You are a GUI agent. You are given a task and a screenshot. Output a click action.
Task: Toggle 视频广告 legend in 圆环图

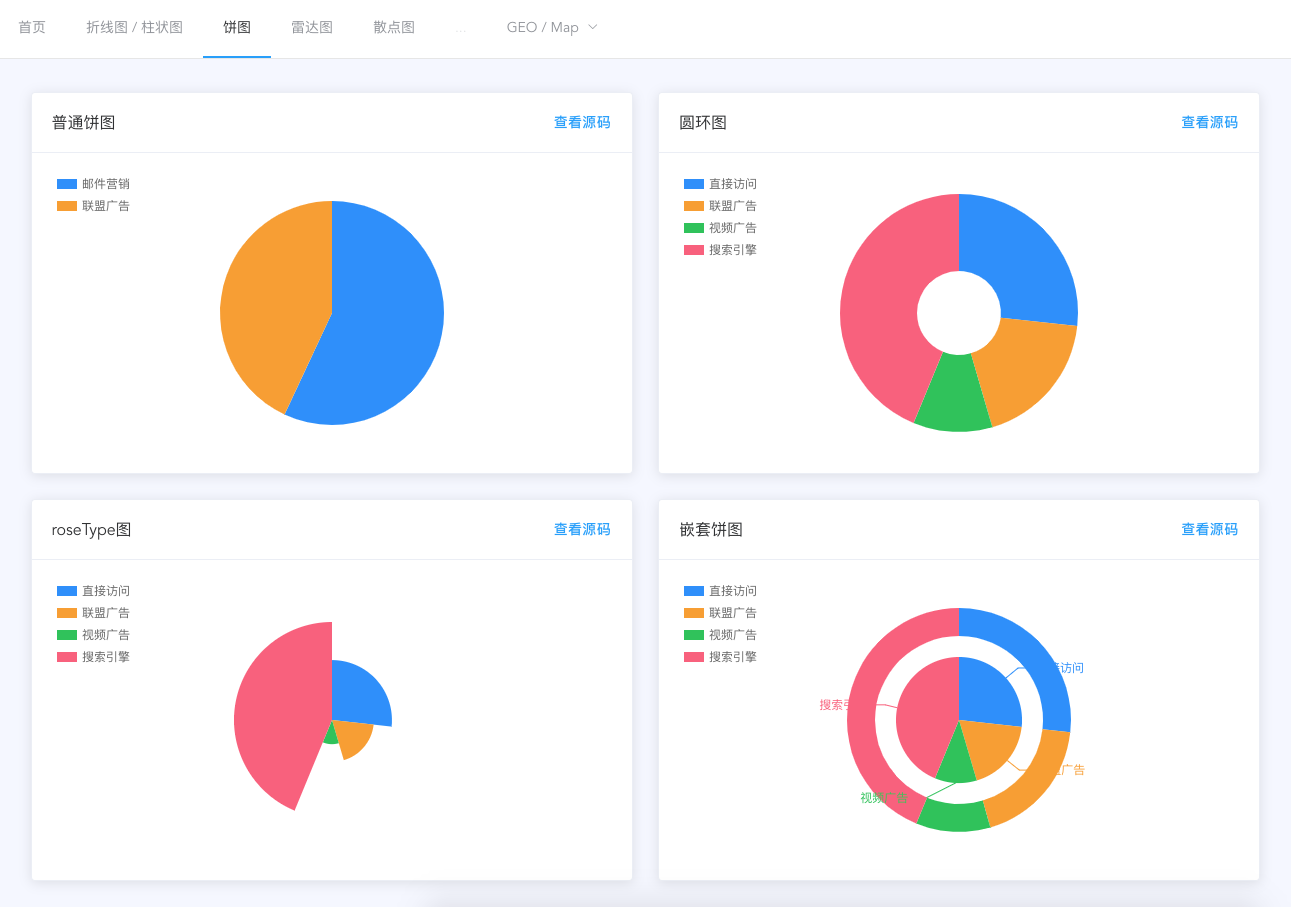pos(720,228)
